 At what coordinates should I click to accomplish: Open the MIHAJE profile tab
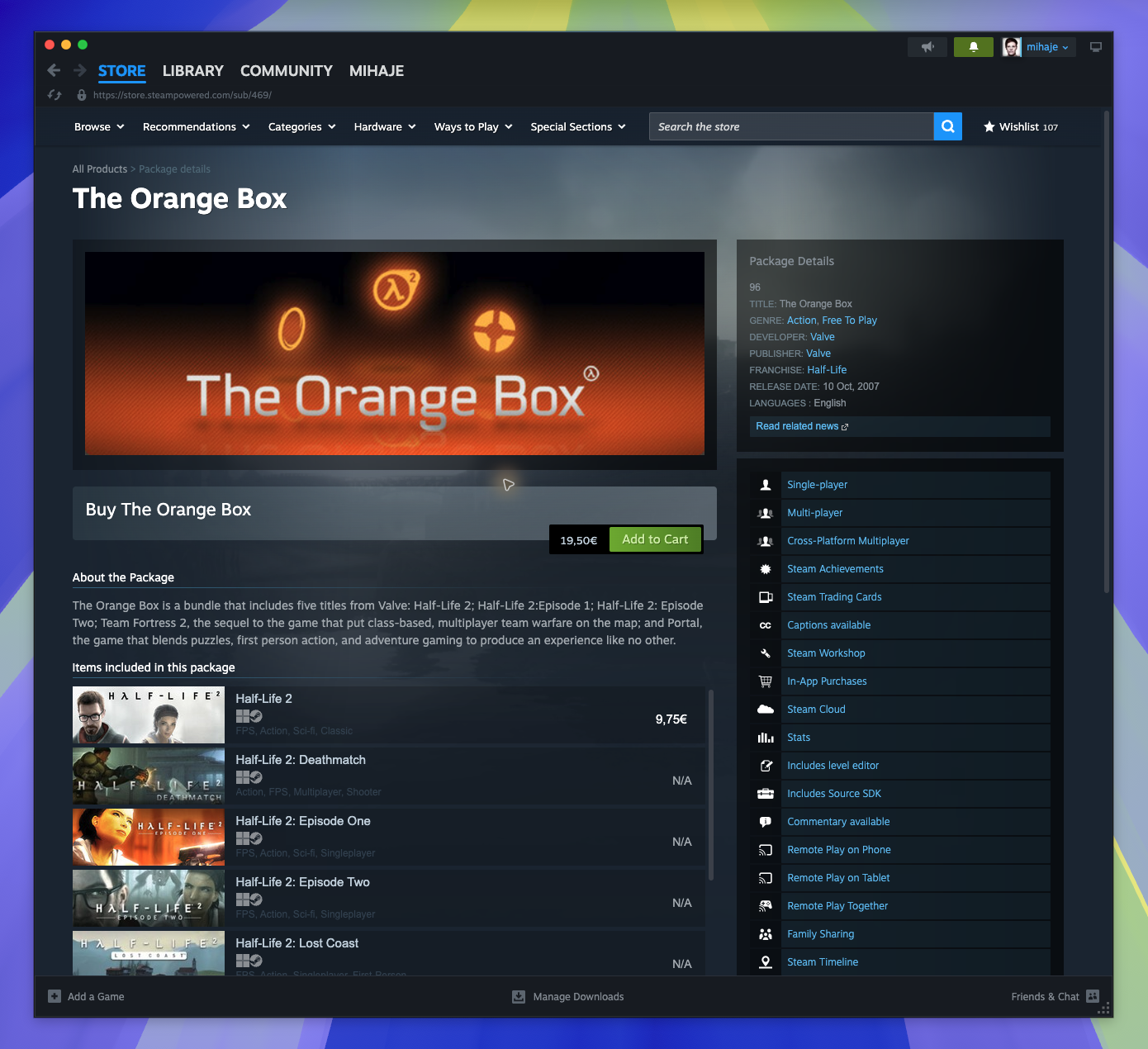point(377,71)
